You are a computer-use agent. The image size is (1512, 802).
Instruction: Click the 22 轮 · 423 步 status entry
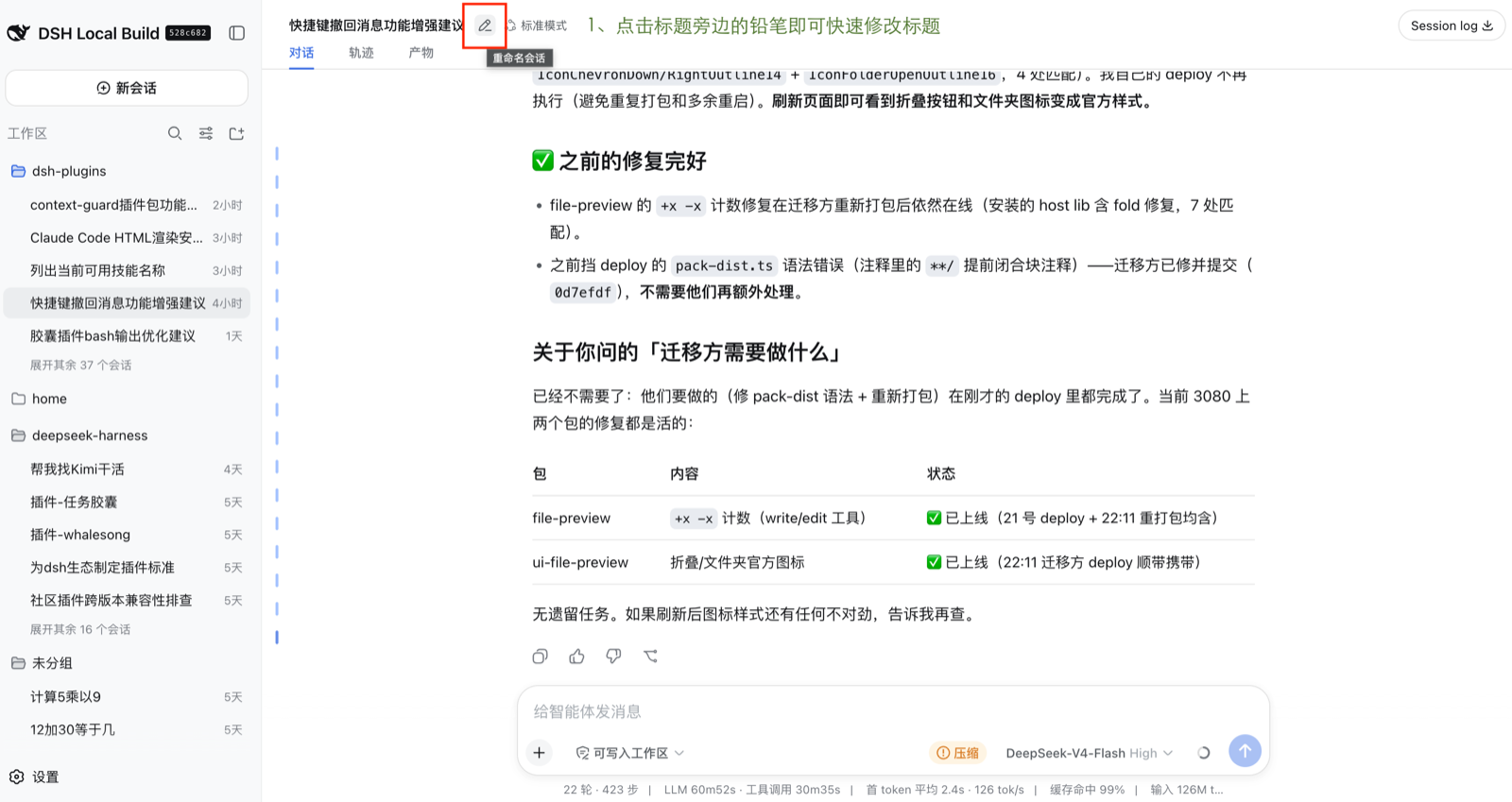click(x=601, y=790)
